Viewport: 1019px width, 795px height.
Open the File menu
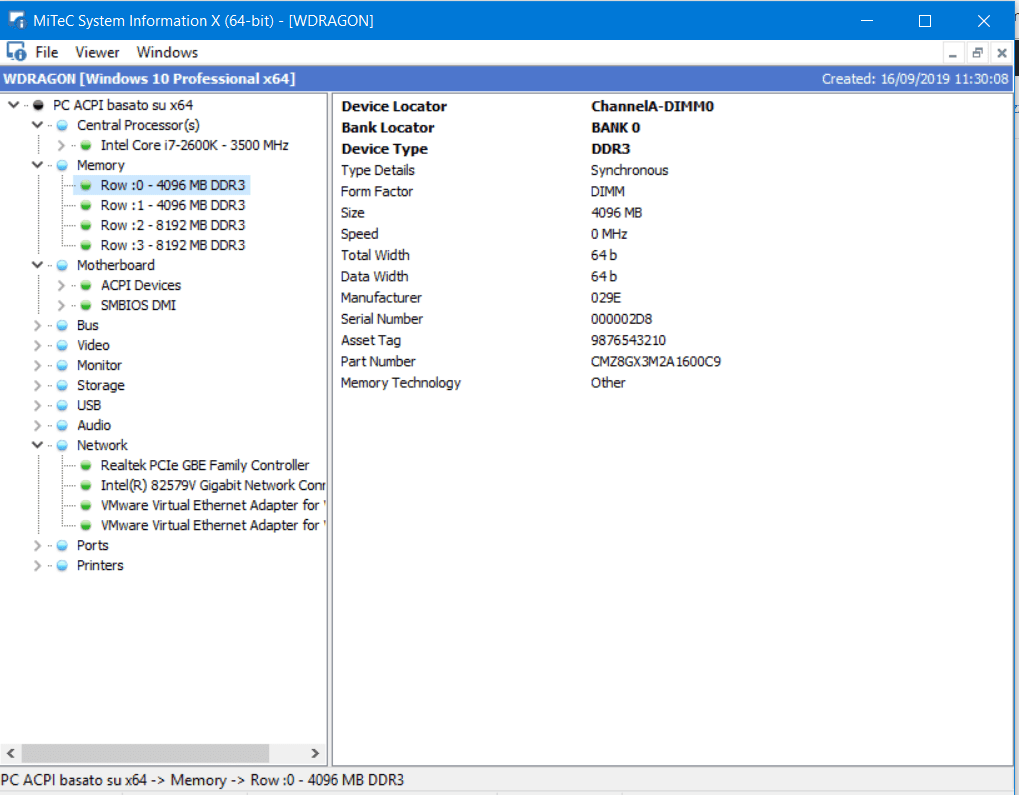tap(46, 52)
